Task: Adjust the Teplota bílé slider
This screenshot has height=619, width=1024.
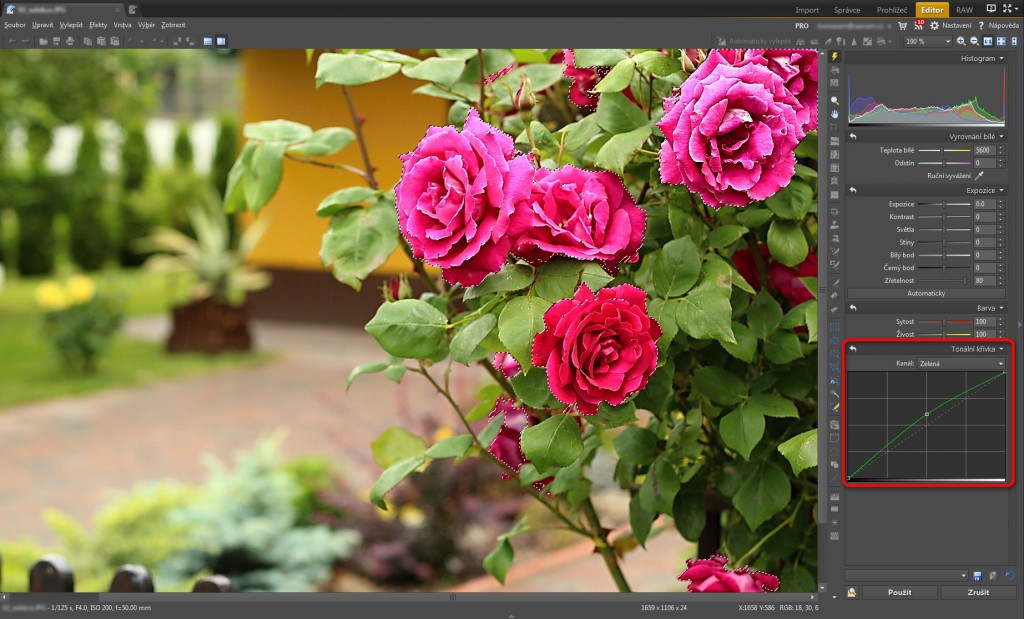Action: (943, 150)
